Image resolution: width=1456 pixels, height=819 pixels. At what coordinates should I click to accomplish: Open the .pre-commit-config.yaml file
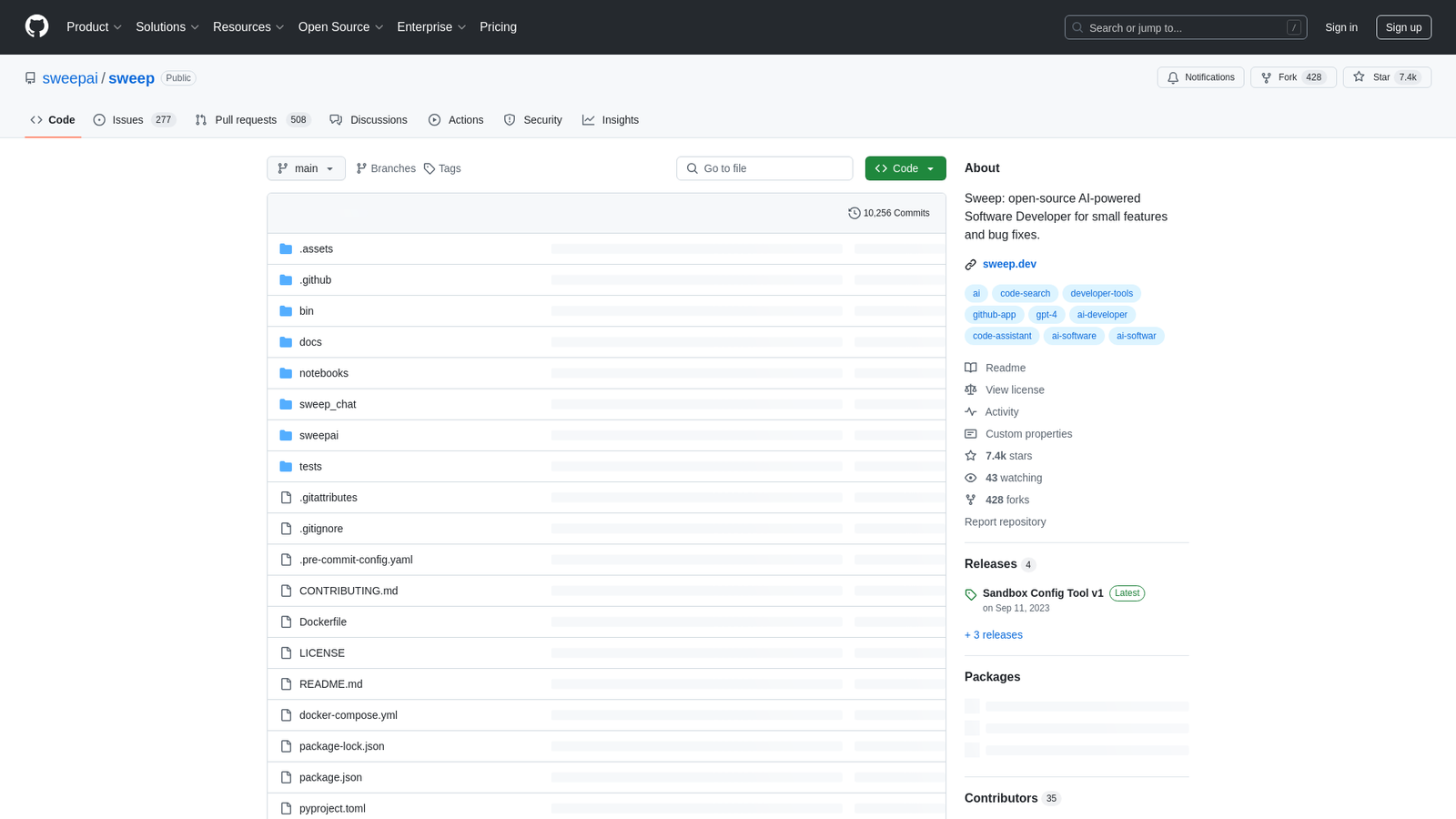click(x=356, y=560)
